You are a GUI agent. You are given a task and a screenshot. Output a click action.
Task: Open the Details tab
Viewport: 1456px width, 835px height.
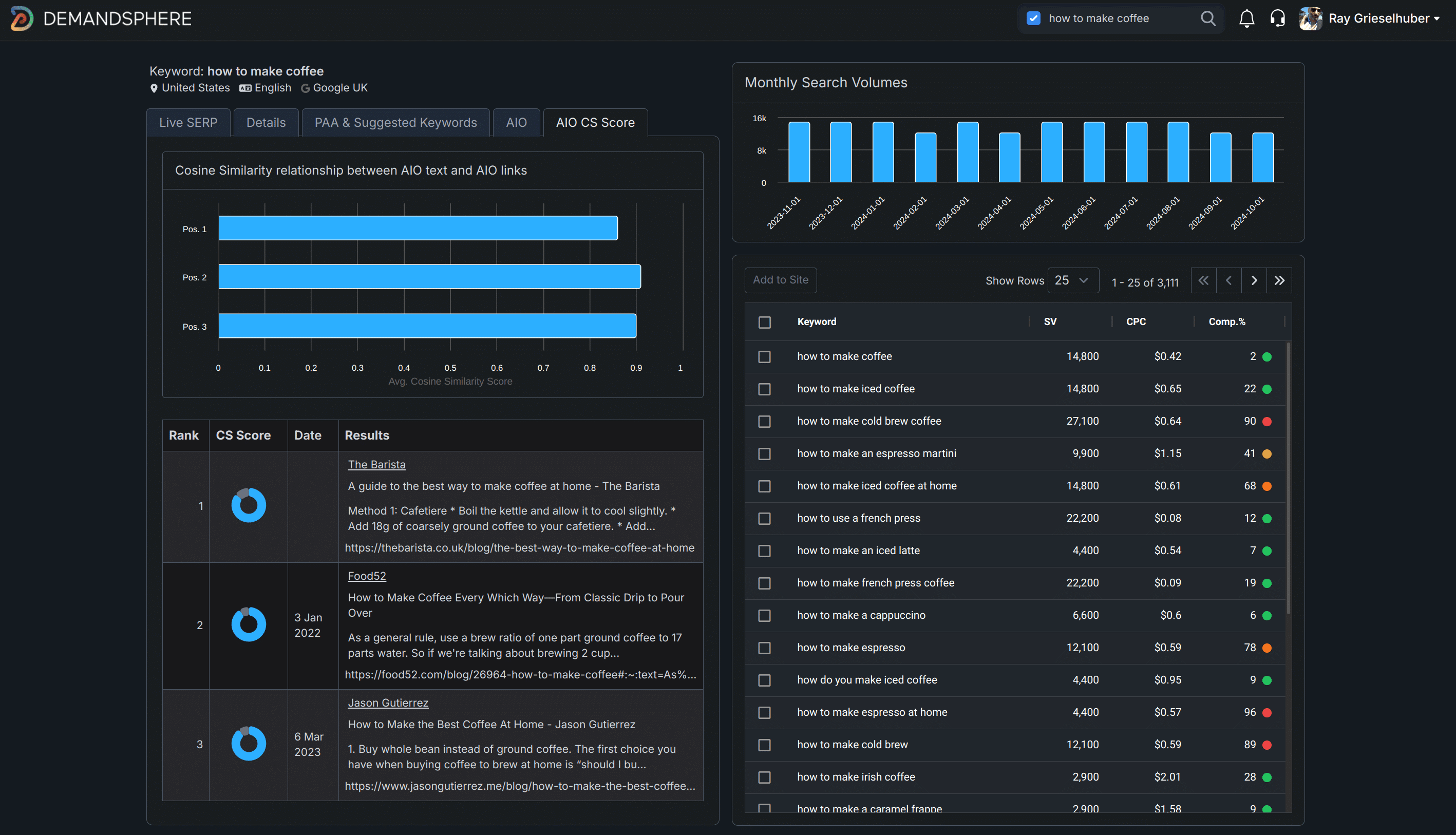(266, 123)
